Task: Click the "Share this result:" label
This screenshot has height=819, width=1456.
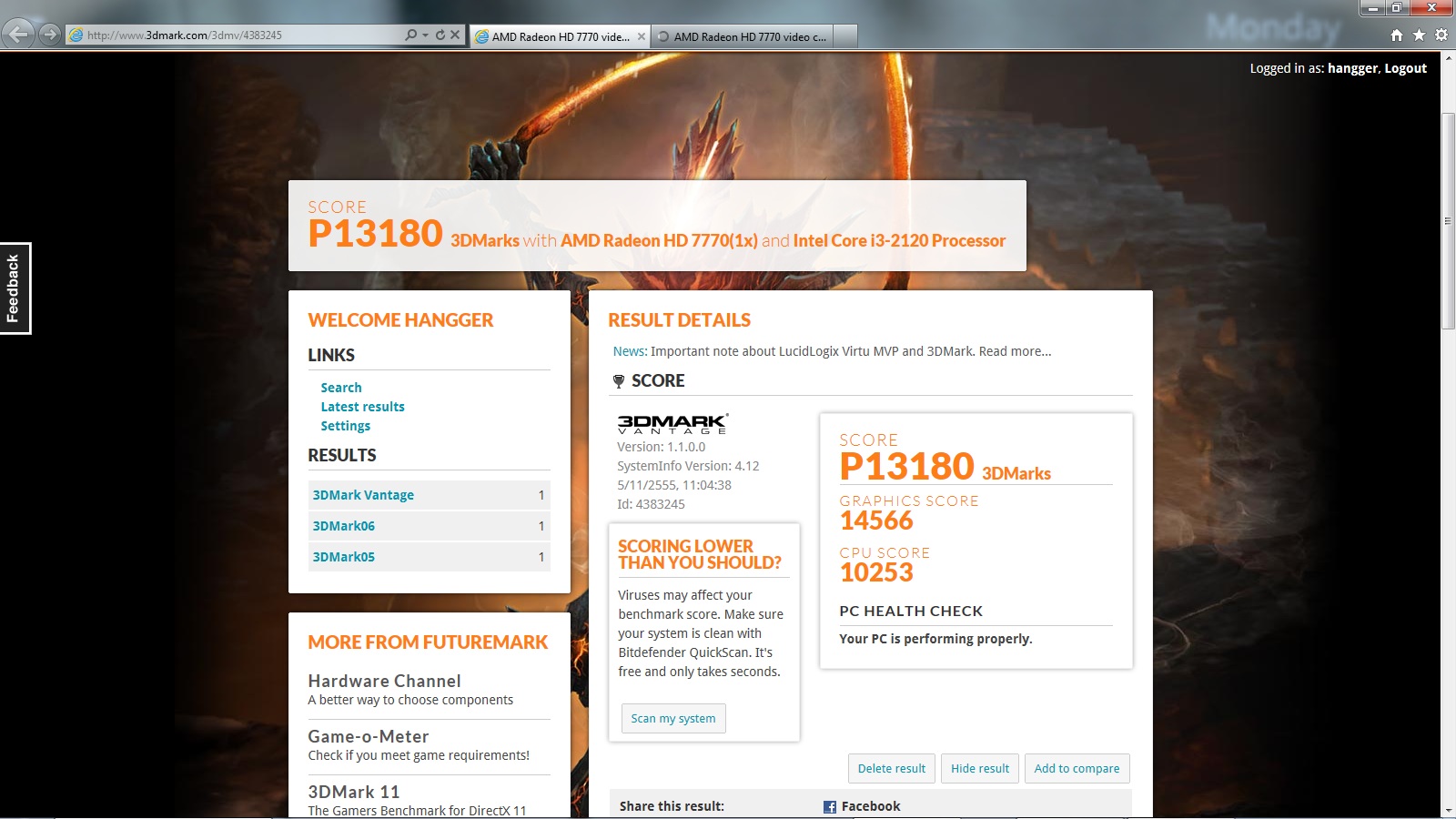Action: 672,806
